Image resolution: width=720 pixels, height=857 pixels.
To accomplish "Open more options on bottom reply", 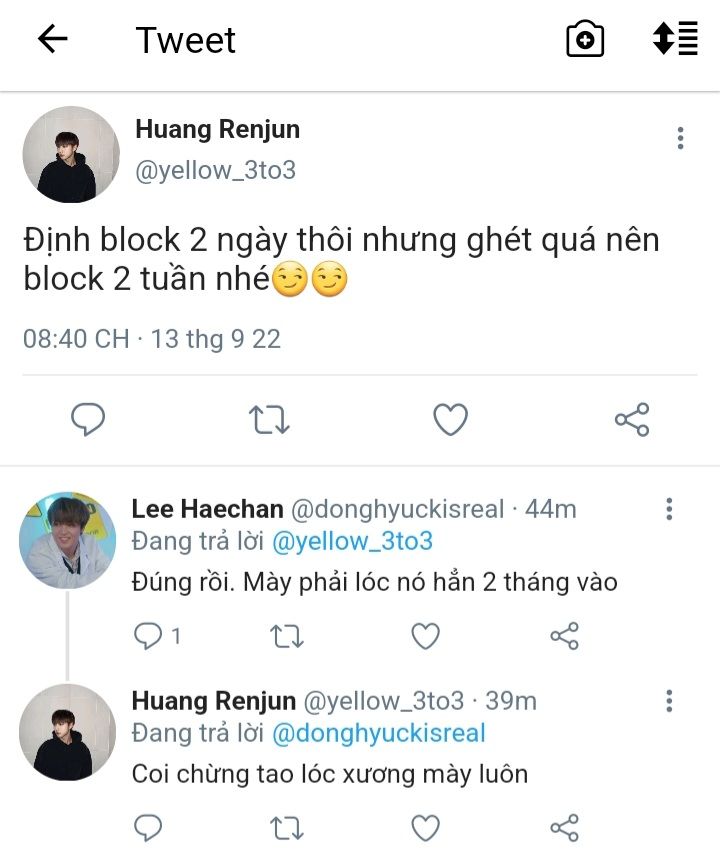I will coord(669,701).
